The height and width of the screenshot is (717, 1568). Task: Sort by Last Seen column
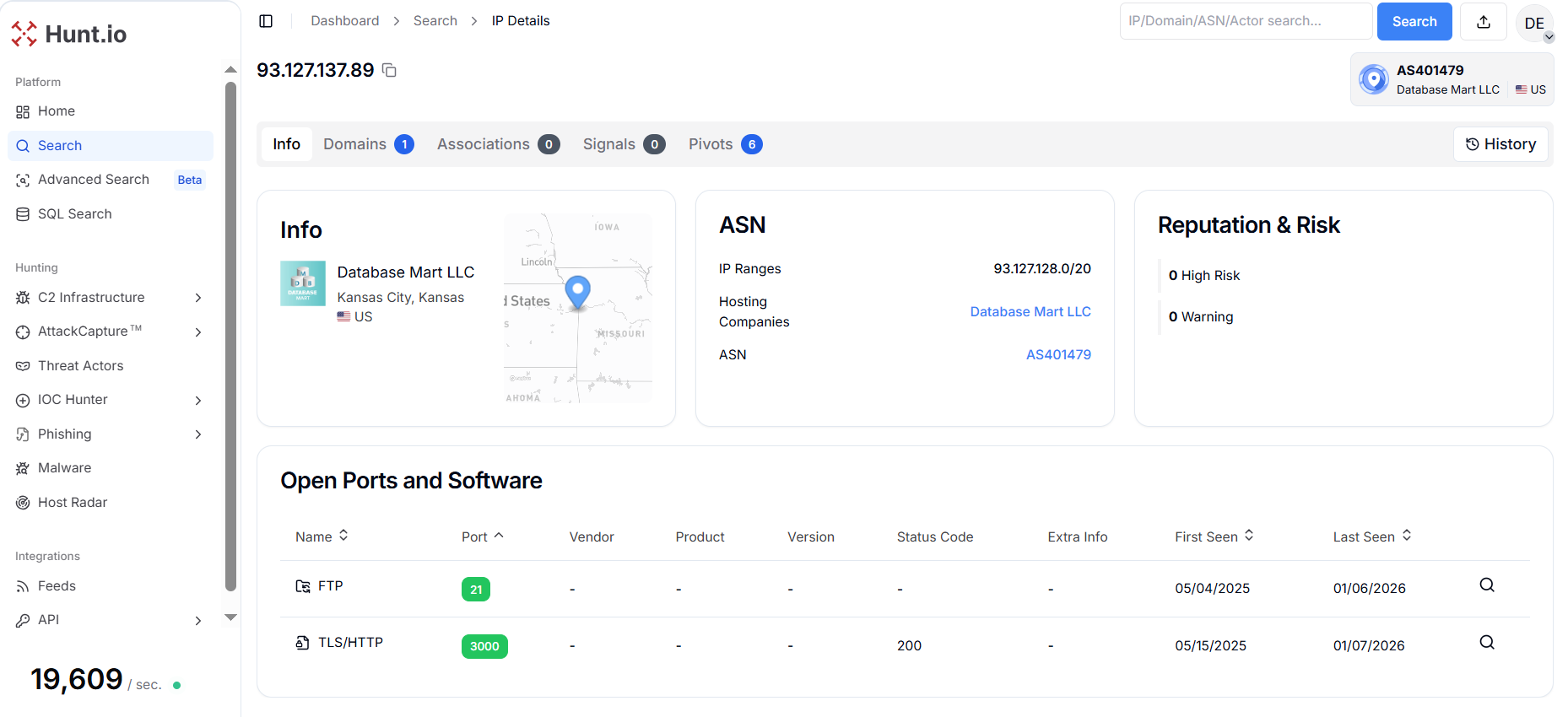coord(1372,536)
